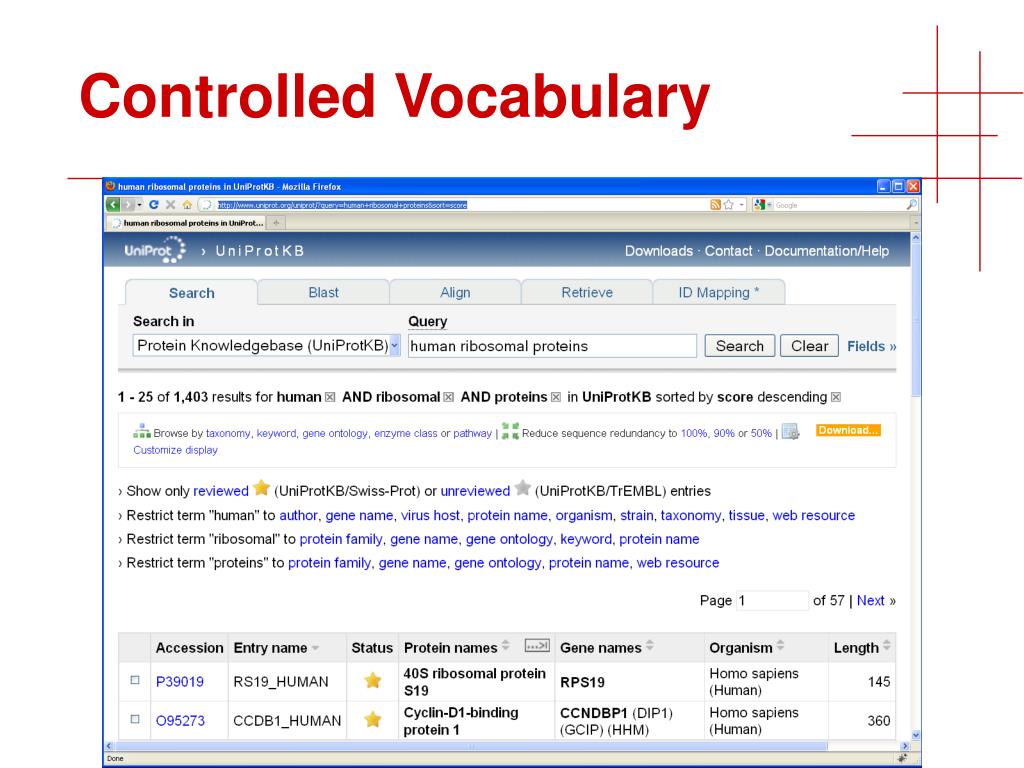The height and width of the screenshot is (768, 1024).
Task: Browse by taxonomy link
Action: click(228, 433)
